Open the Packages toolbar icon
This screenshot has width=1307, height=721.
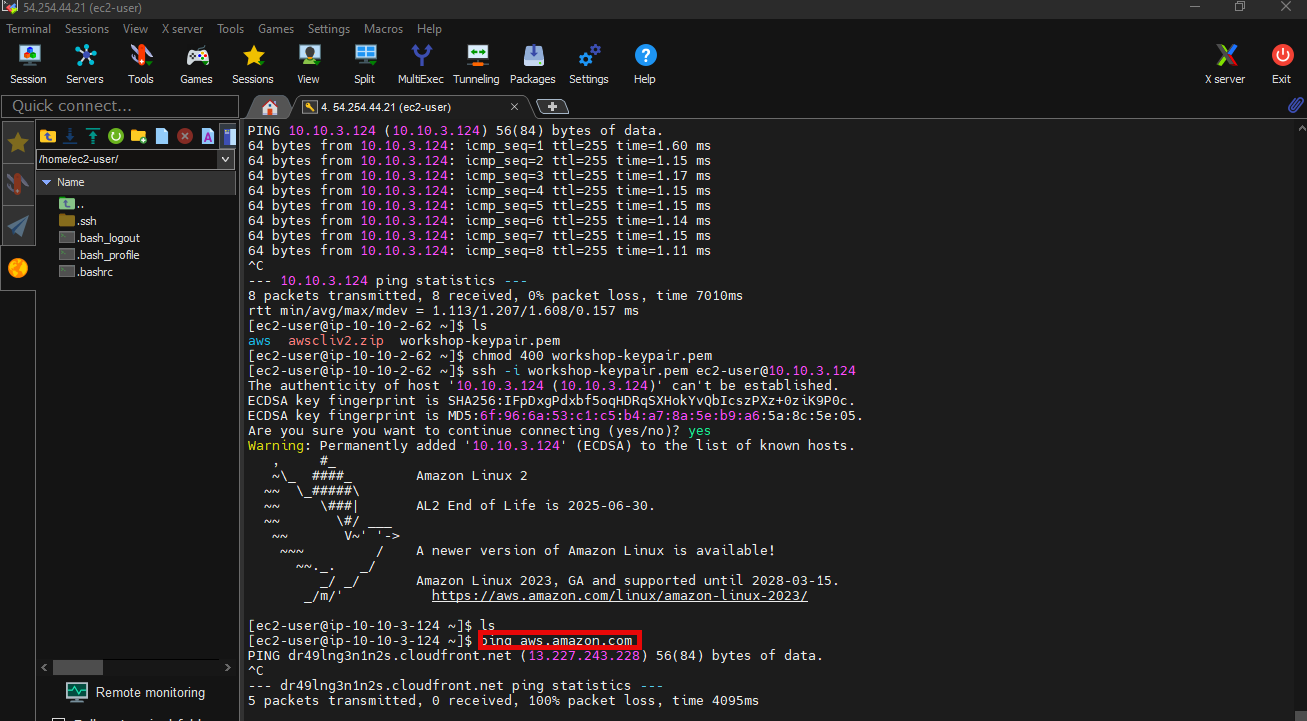coord(533,64)
